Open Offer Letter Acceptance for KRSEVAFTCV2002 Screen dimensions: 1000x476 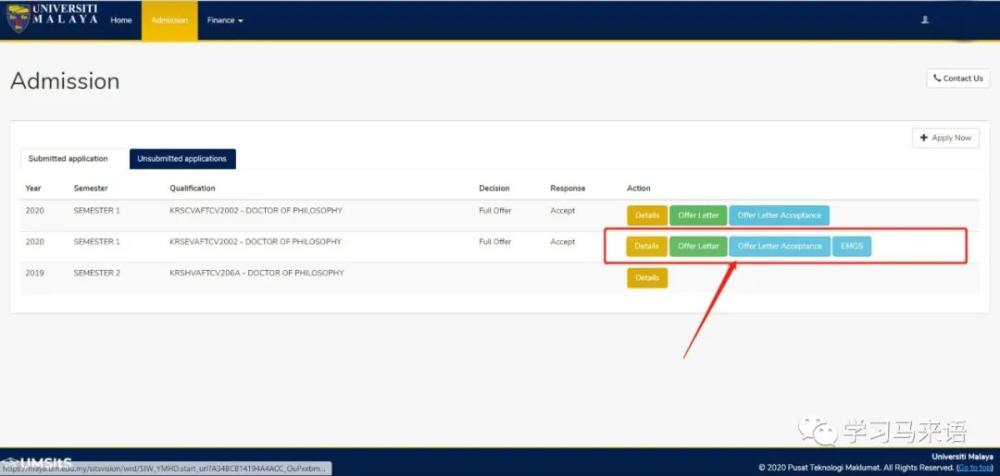(779, 246)
